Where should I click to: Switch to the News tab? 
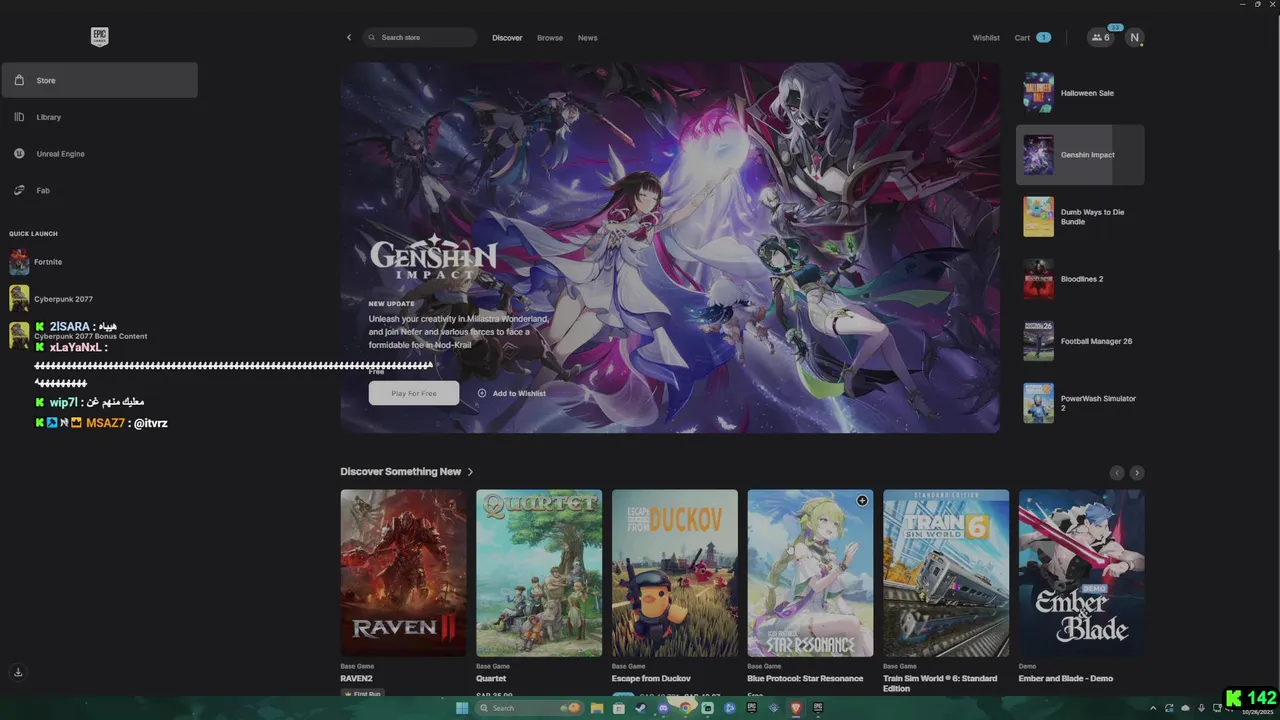(588, 38)
